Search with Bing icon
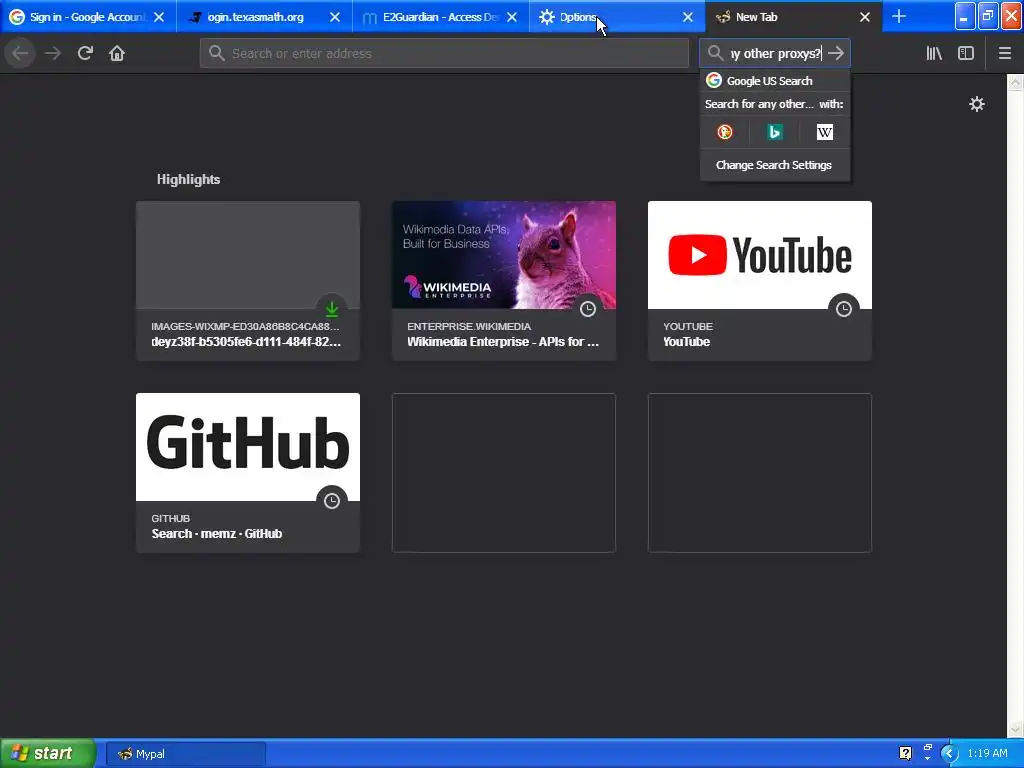 [775, 132]
